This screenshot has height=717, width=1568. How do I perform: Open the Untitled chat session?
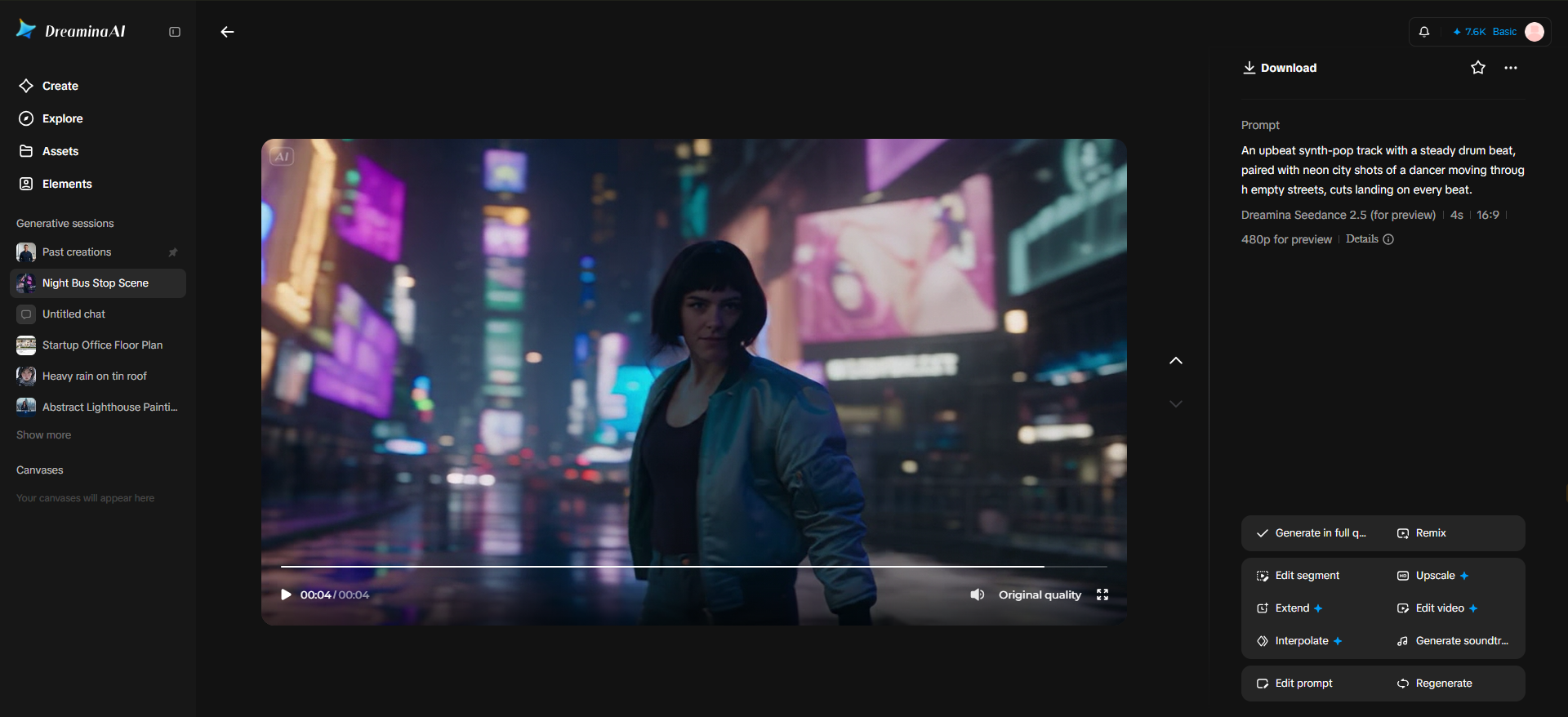(98, 314)
